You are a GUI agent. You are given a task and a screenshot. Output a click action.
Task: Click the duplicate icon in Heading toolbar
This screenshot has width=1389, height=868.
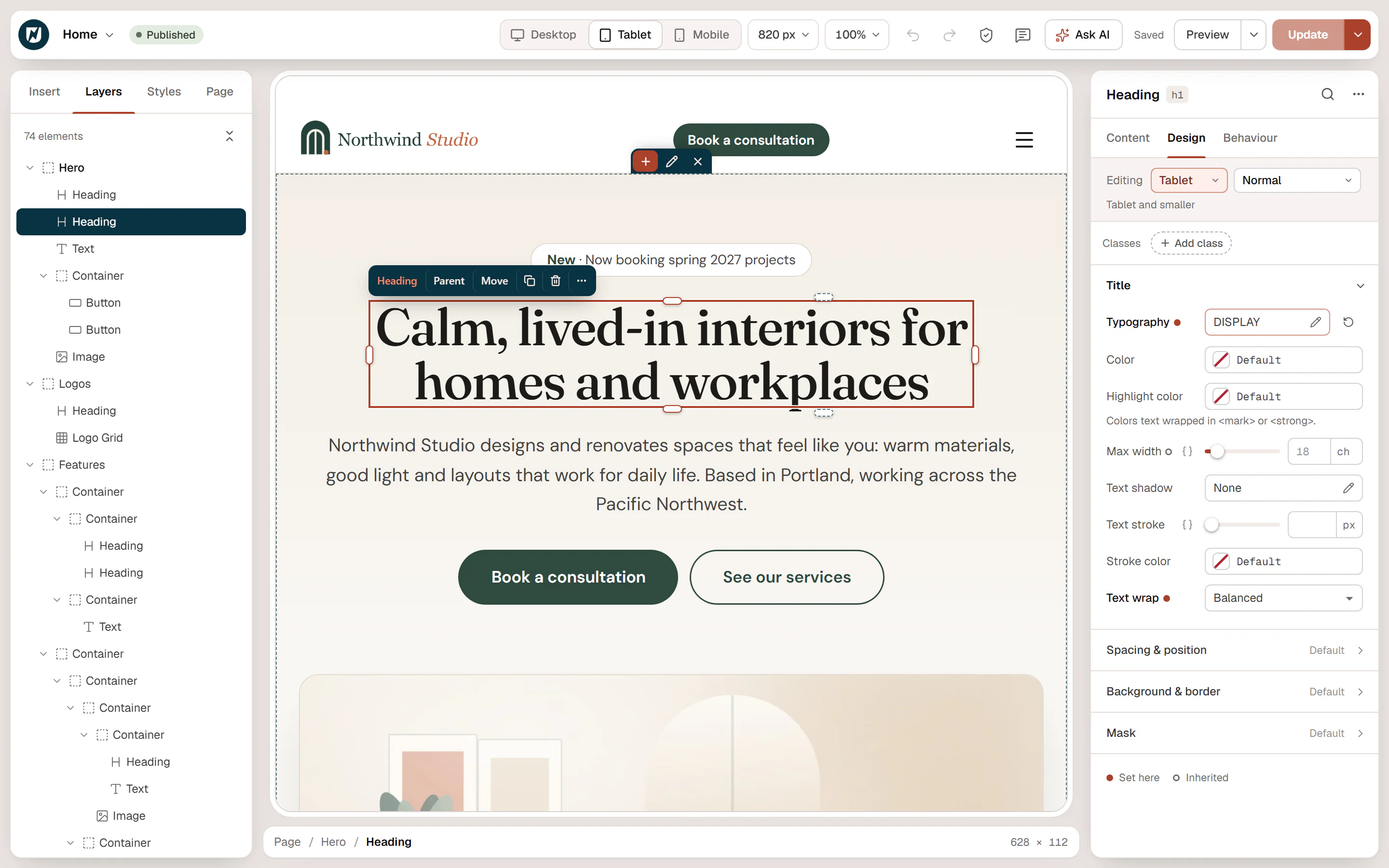(529, 281)
